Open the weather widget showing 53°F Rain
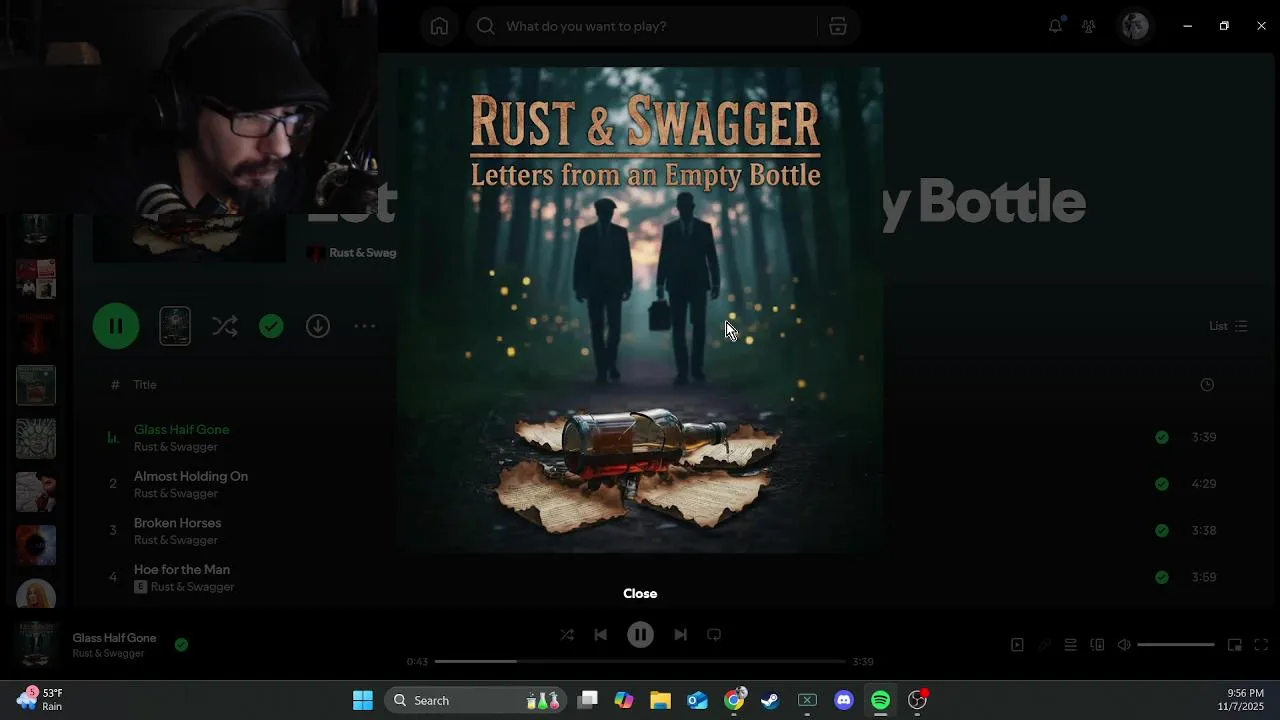Image resolution: width=1280 pixels, height=720 pixels. pos(40,699)
